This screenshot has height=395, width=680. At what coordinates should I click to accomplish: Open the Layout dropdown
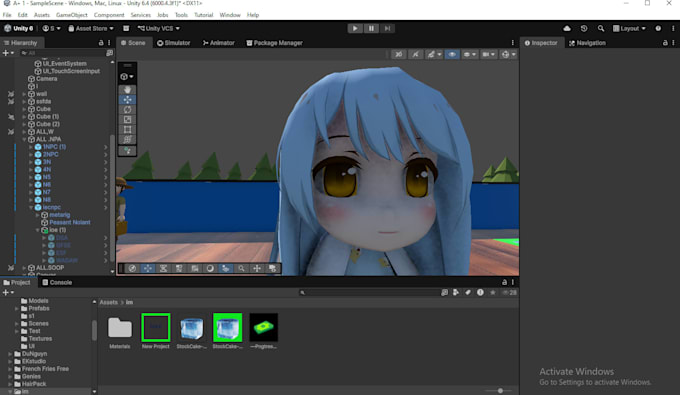coord(629,28)
